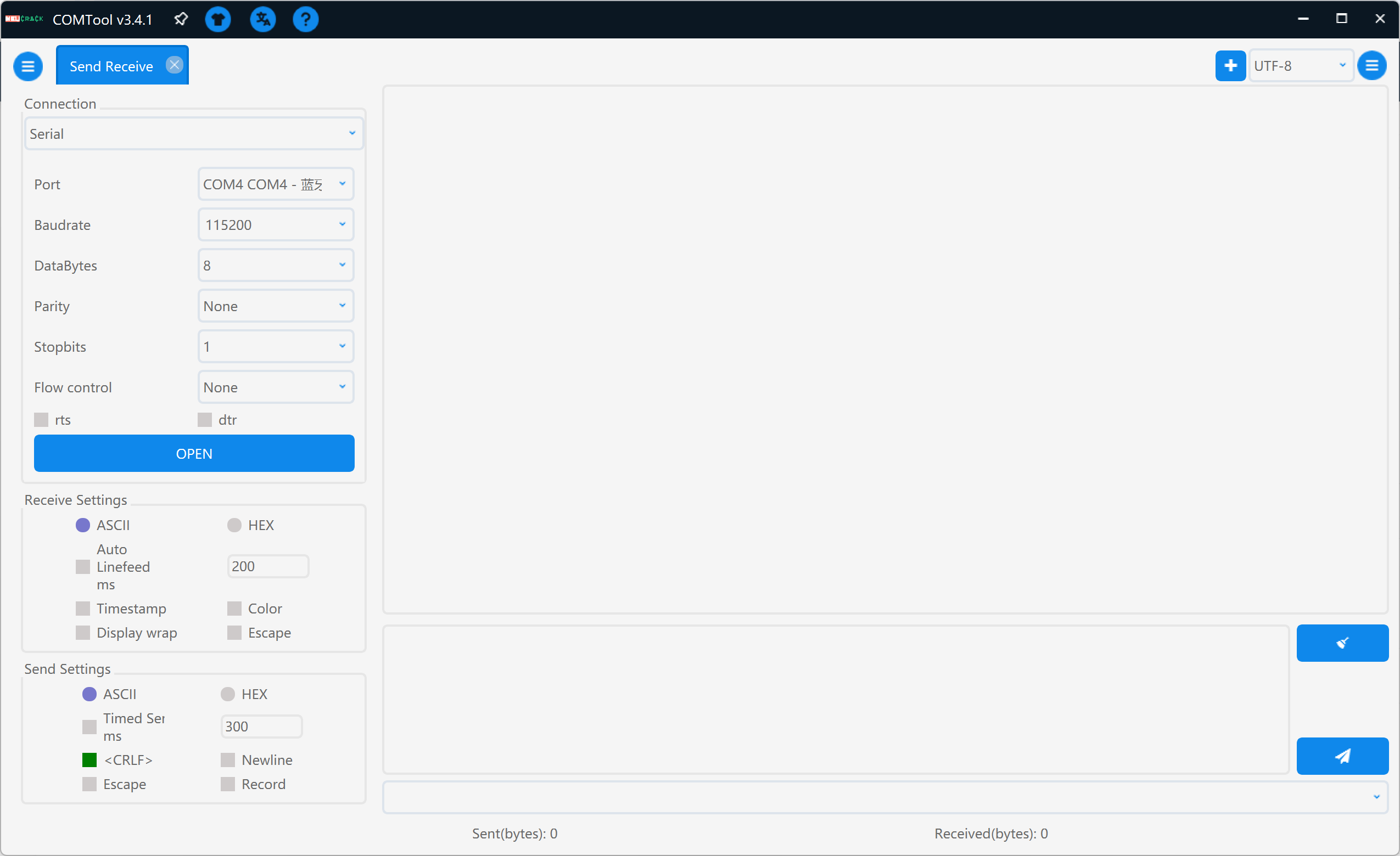Click the COMTool app logo
Image resolution: width=1400 pixels, height=856 pixels.
click(24, 19)
